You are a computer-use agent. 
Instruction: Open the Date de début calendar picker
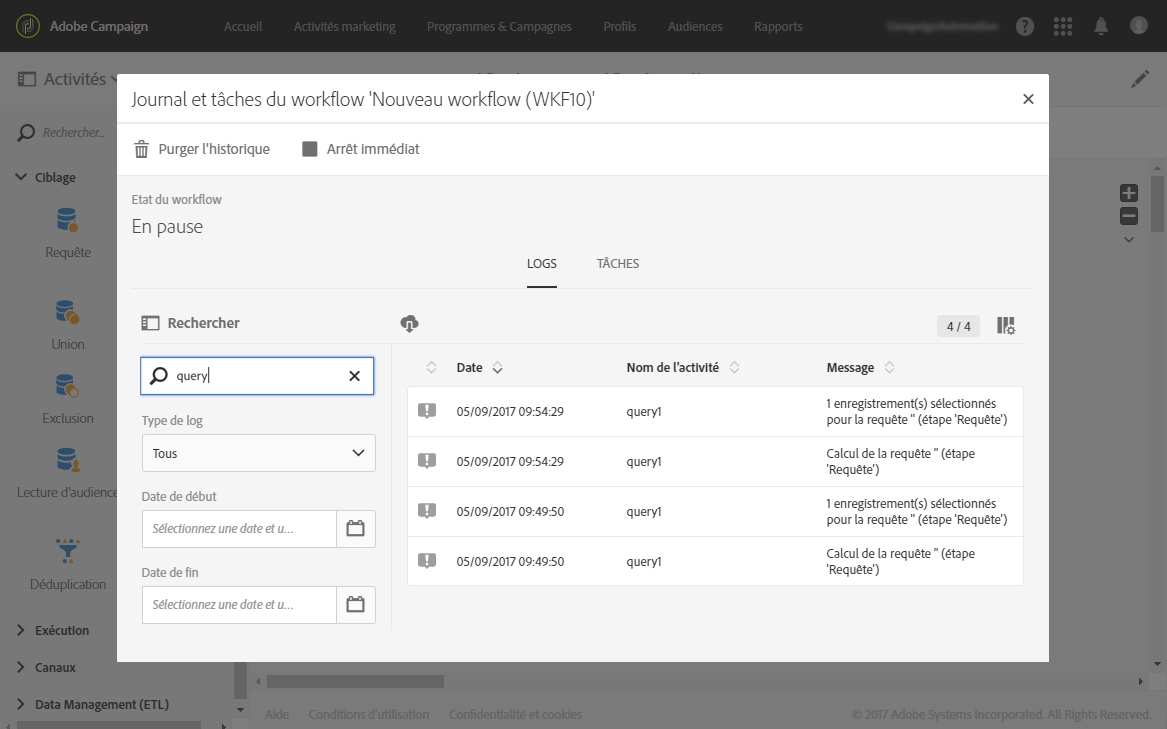point(355,529)
